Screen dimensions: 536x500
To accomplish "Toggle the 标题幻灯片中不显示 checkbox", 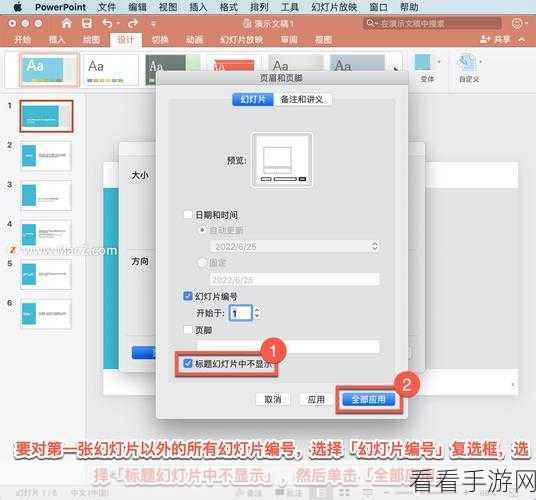I will click(x=188, y=363).
